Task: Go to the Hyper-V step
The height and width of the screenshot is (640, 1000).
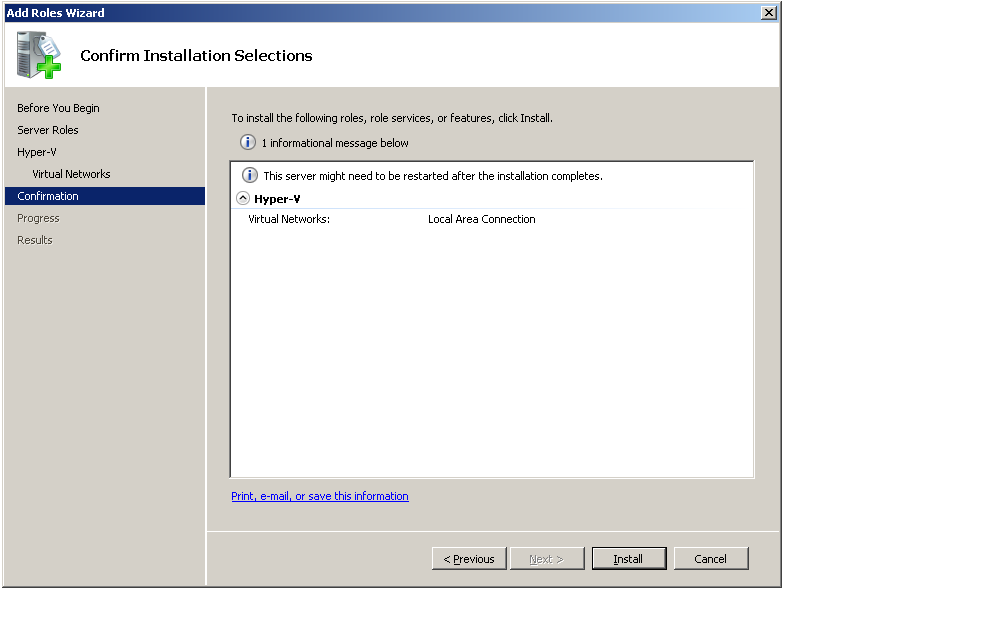Action: tap(36, 152)
